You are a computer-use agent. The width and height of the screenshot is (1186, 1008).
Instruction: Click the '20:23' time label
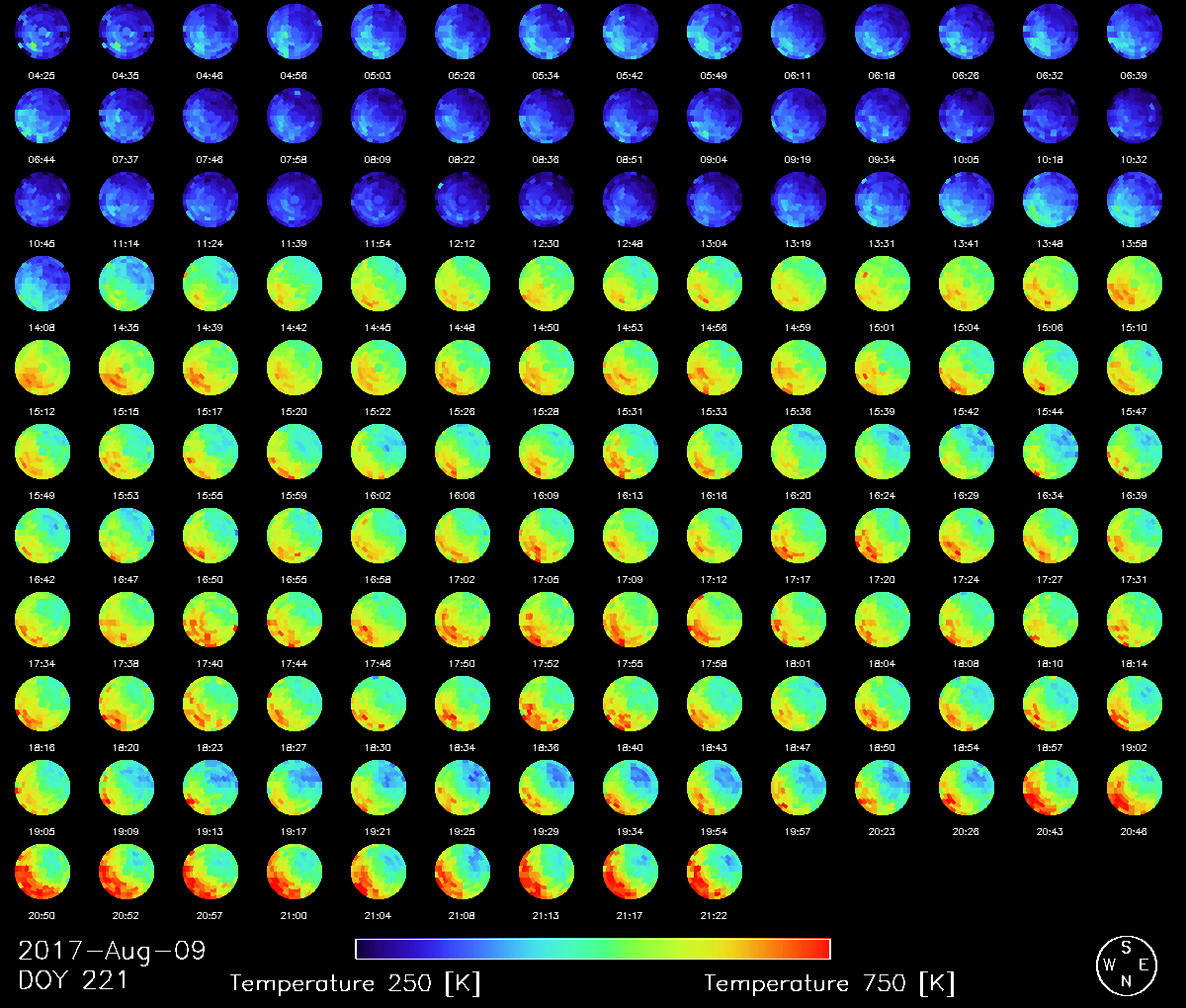tap(882, 832)
